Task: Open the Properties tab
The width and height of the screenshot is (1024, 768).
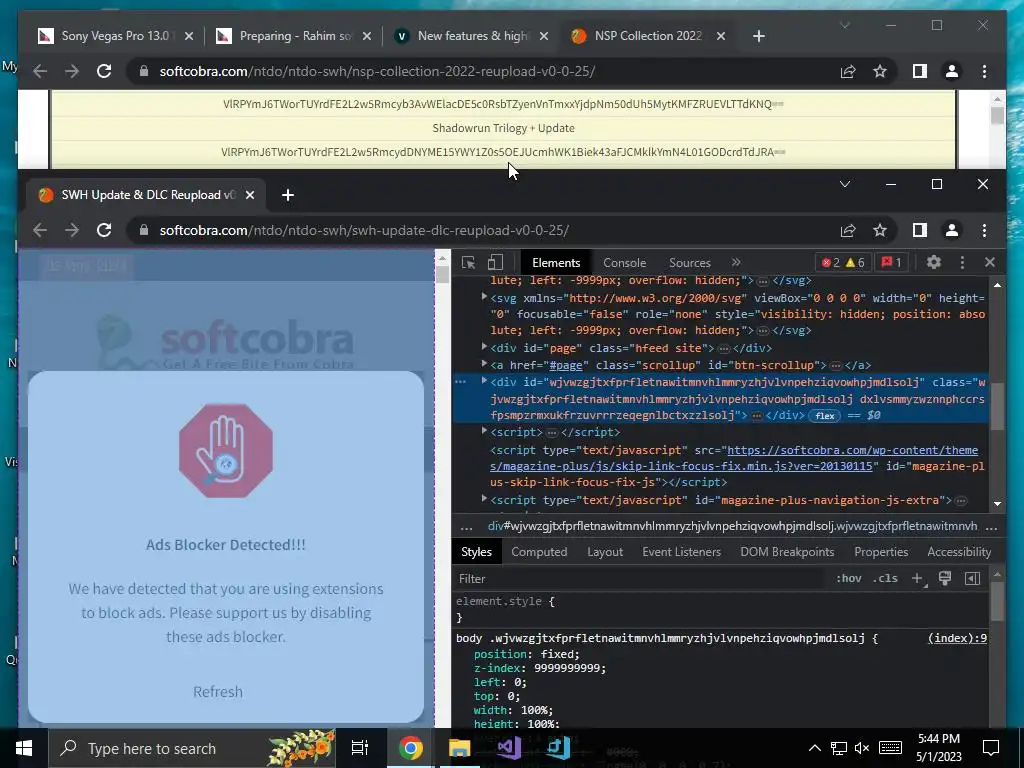Action: (881, 552)
